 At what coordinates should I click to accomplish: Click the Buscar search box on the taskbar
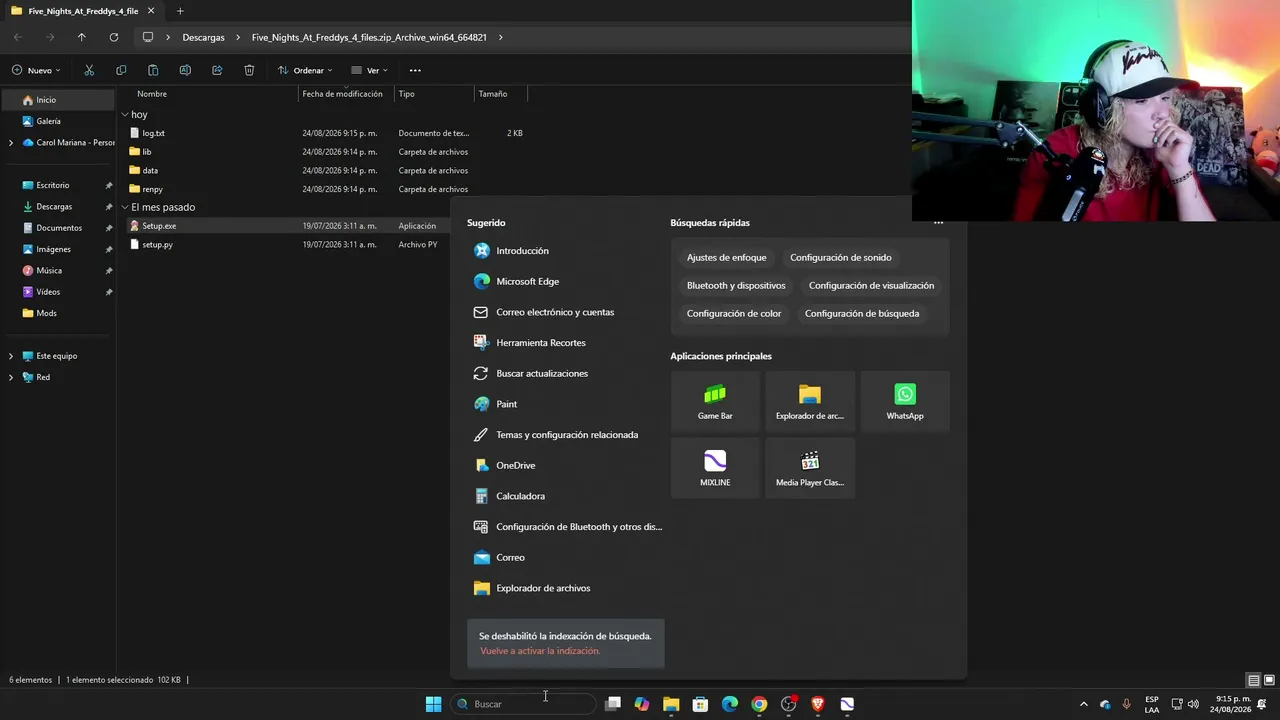[x=523, y=704]
